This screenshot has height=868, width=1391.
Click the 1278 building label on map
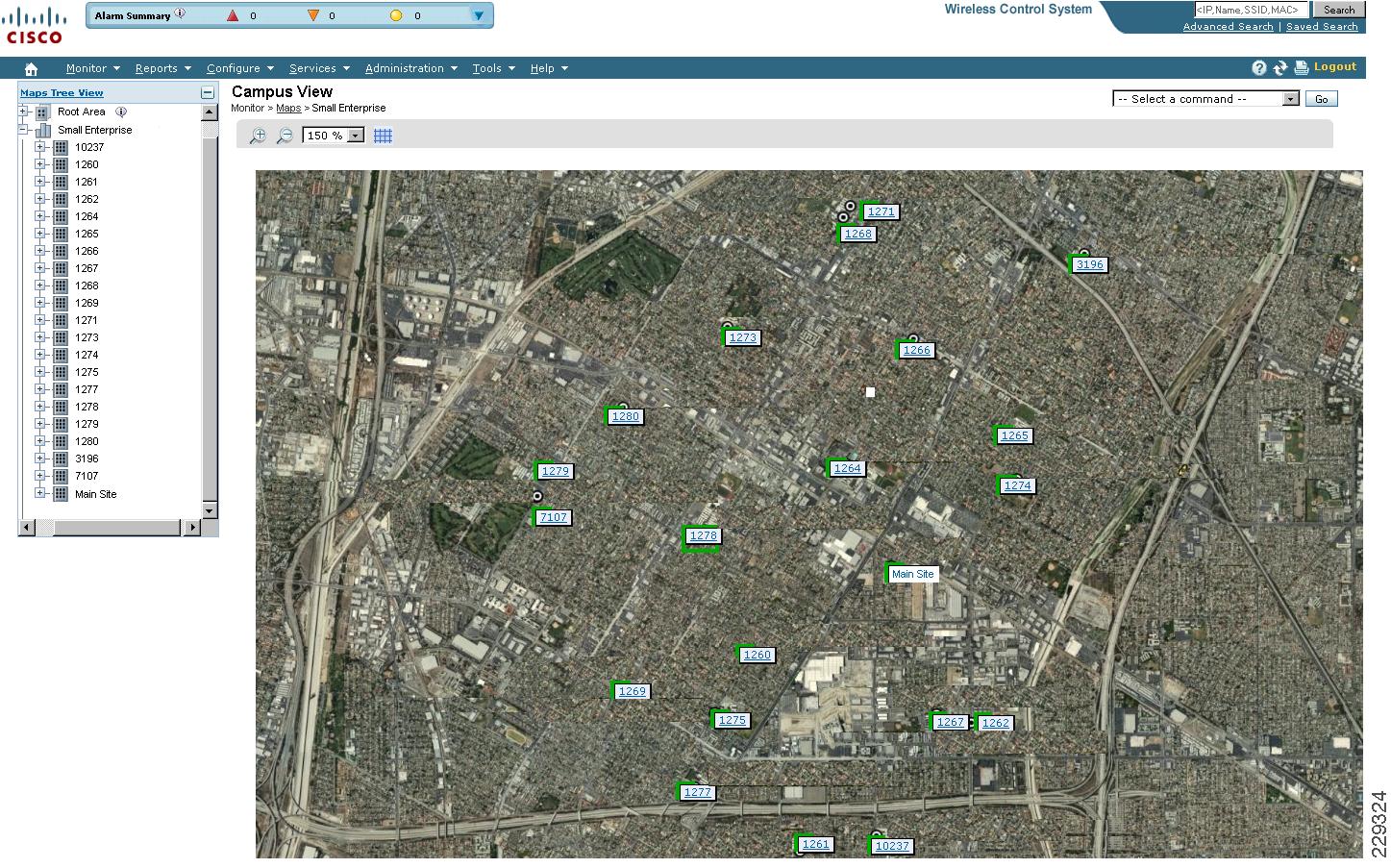703,535
